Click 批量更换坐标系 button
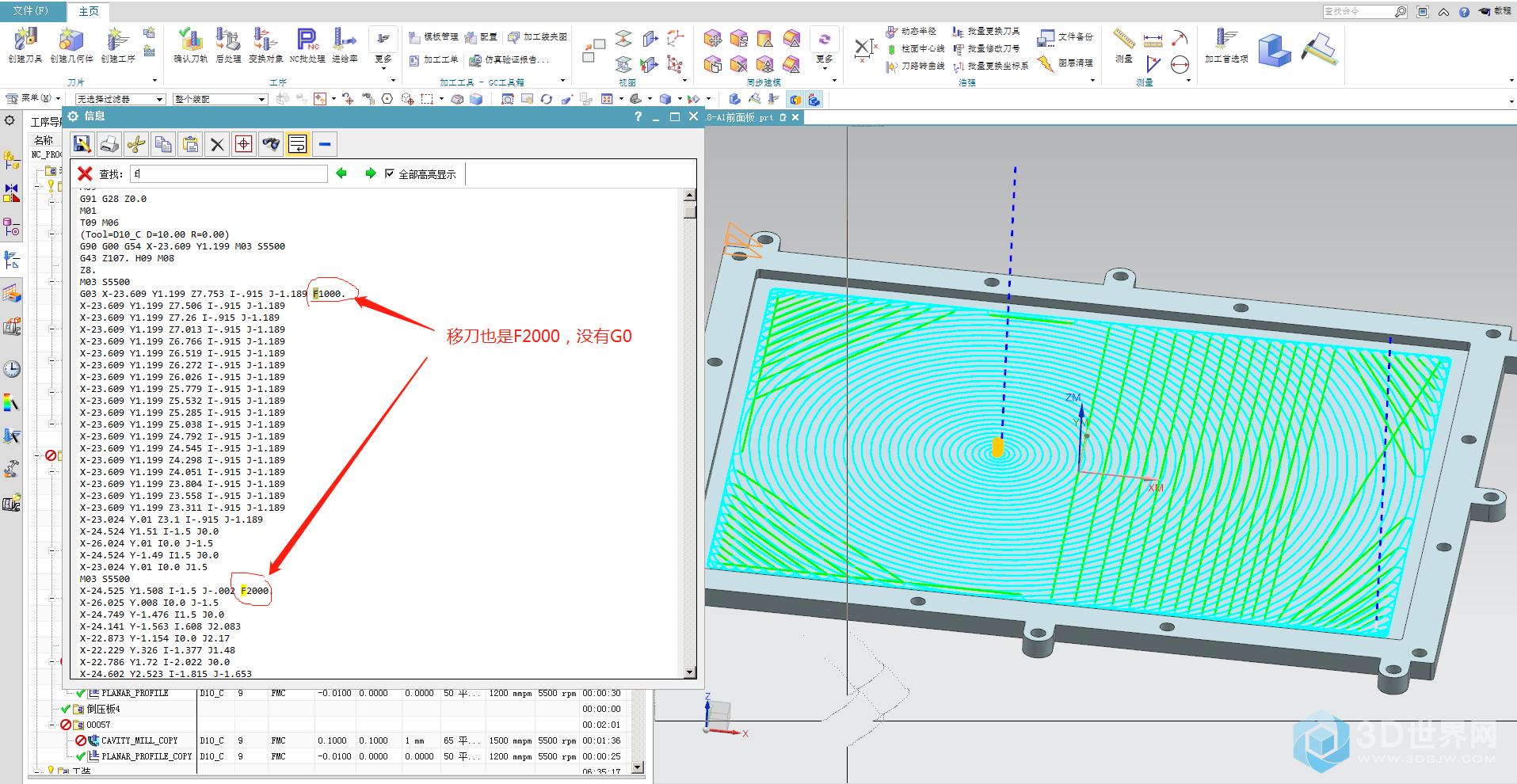 pos(990,66)
